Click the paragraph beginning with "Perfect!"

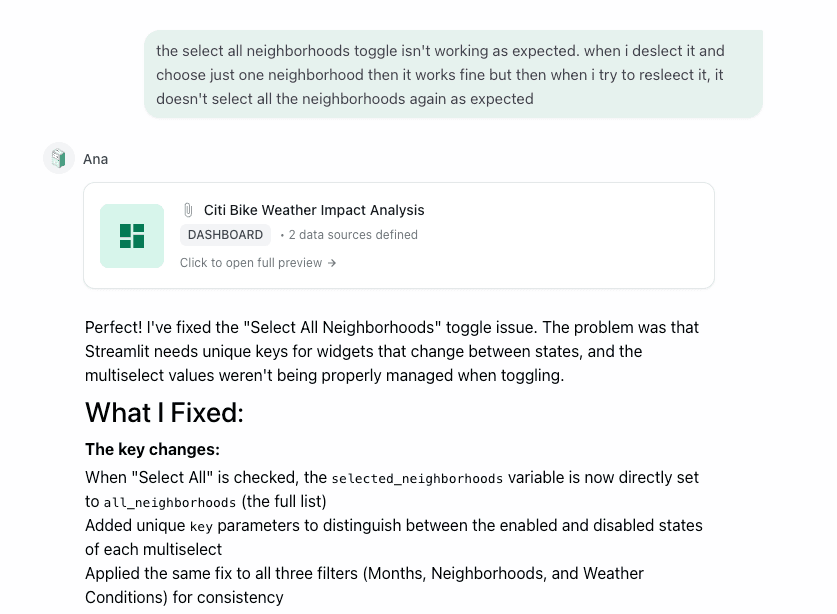click(x=392, y=351)
